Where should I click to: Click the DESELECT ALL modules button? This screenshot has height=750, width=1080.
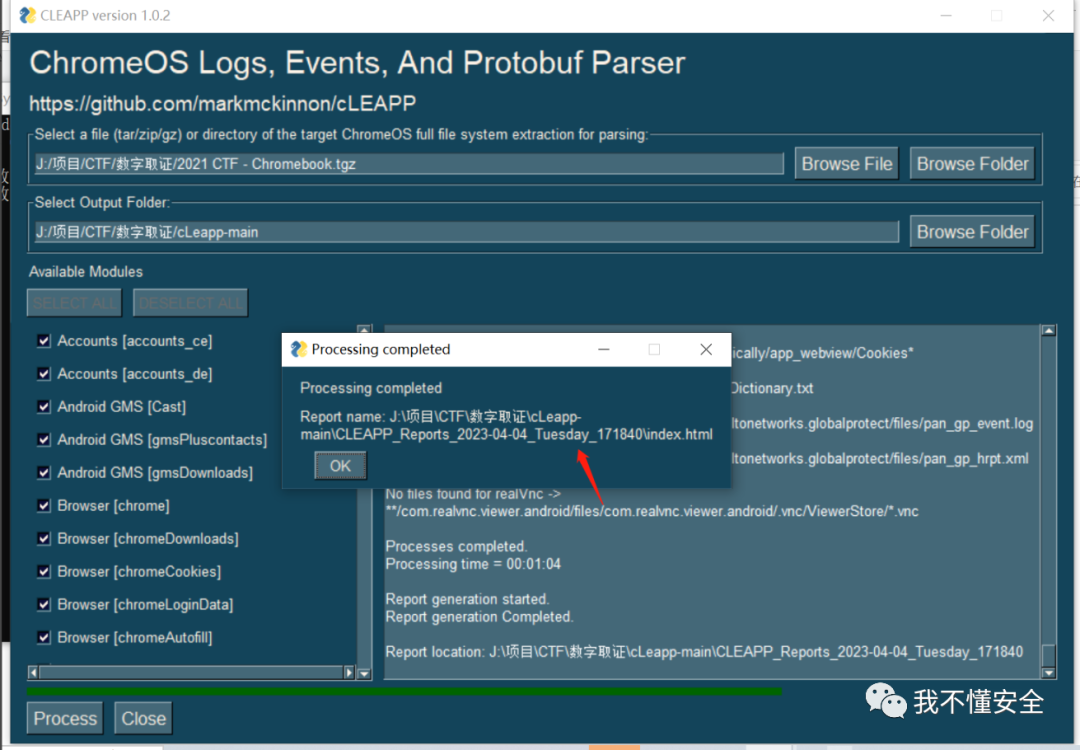190,303
